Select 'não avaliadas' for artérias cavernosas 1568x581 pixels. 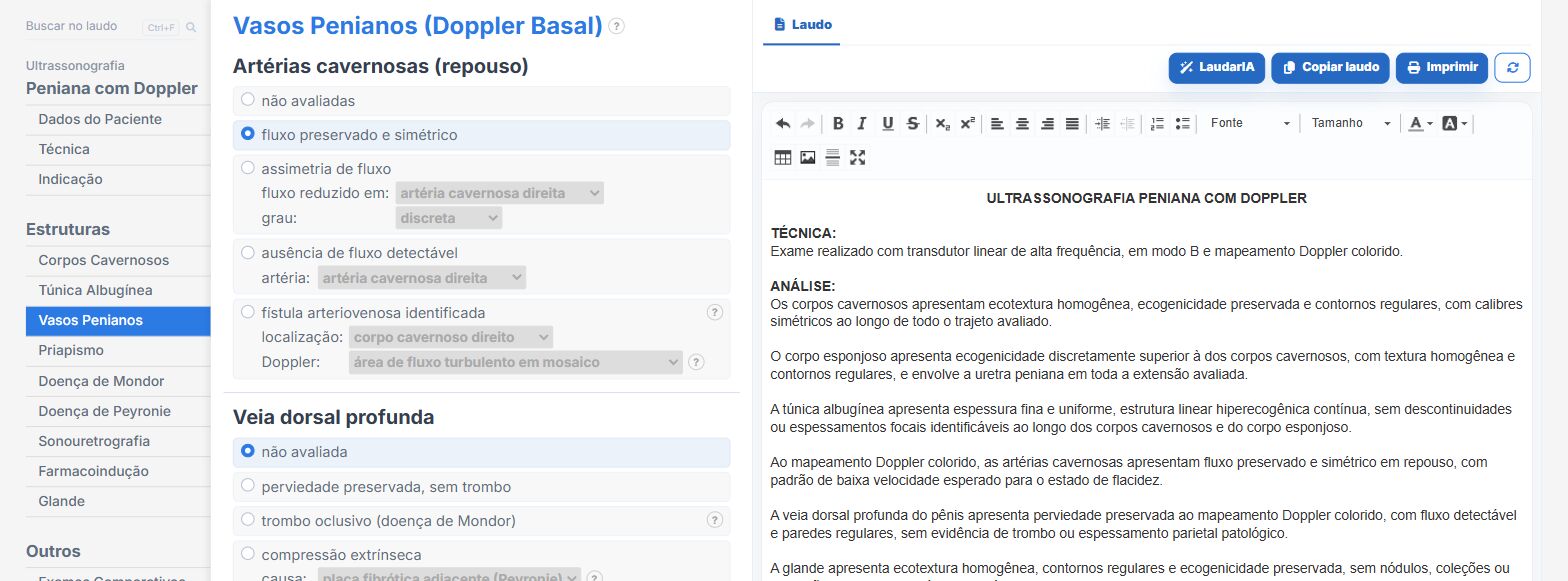point(248,101)
